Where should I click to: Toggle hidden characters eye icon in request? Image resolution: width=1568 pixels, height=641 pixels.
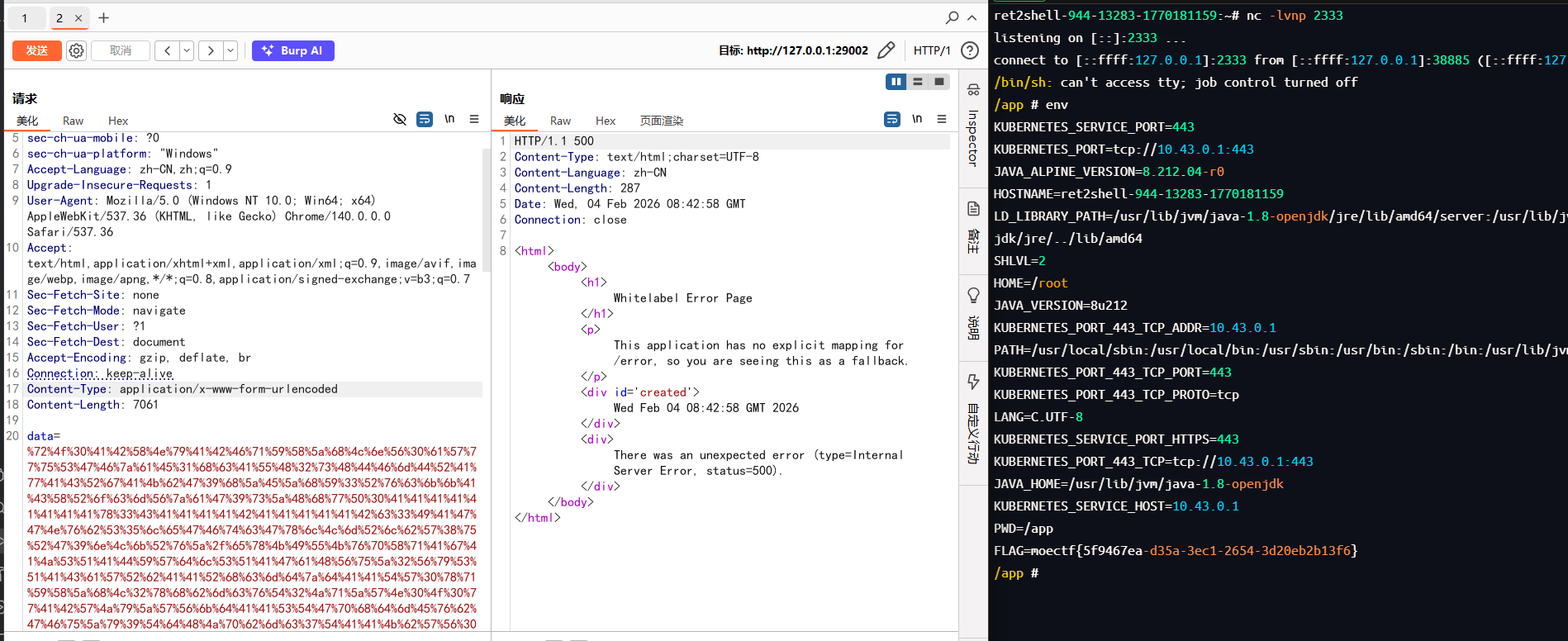click(x=400, y=119)
